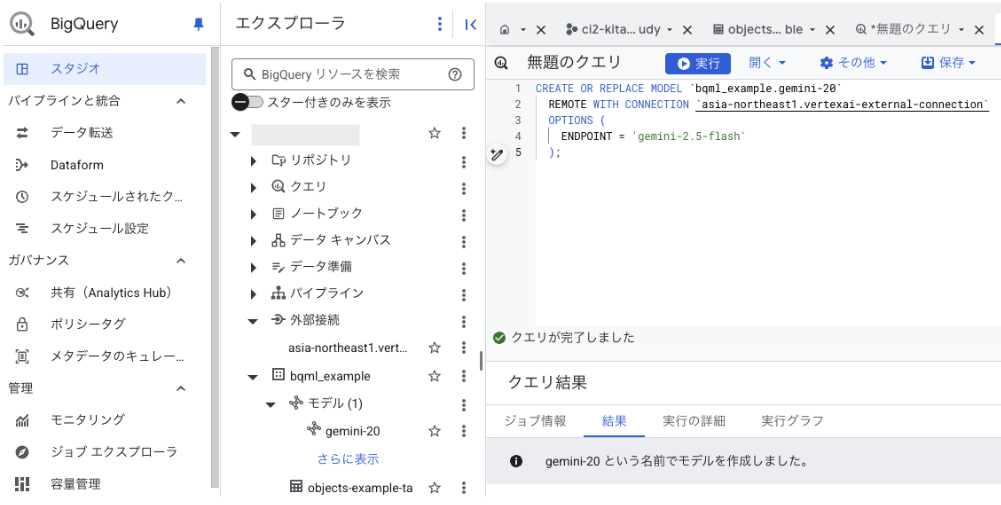Expand the データ キャンバス node
This screenshot has height=505, width=1001.
click(x=253, y=241)
